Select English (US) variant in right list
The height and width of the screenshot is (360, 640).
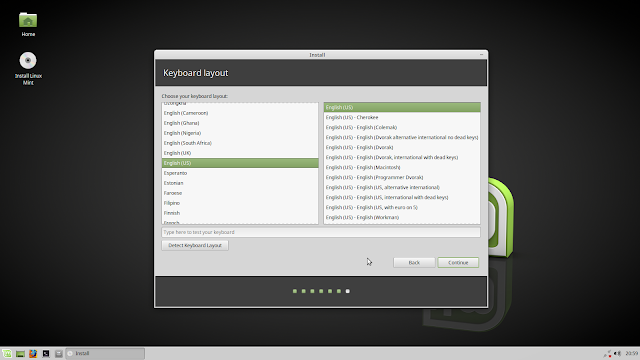tap(402, 107)
